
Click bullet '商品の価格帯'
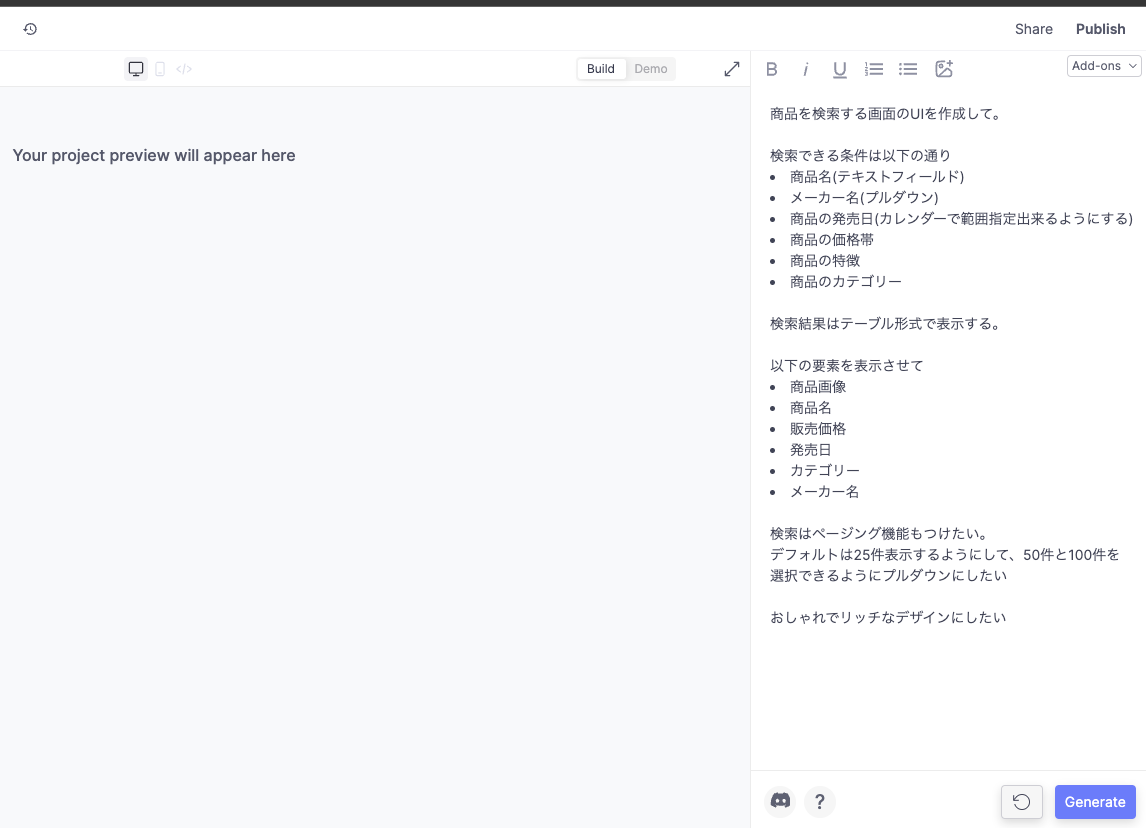click(x=832, y=240)
